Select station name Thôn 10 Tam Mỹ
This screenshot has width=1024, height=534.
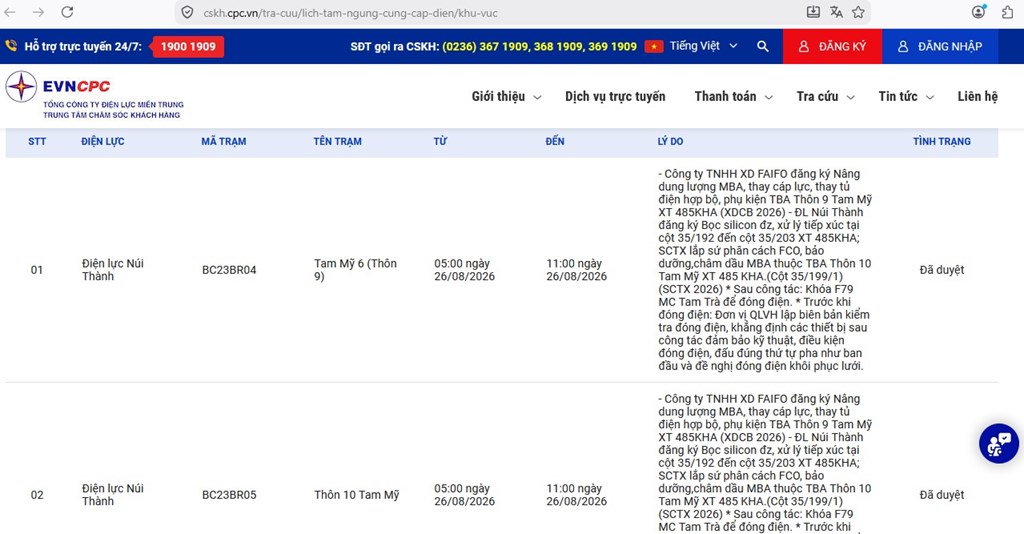357,495
